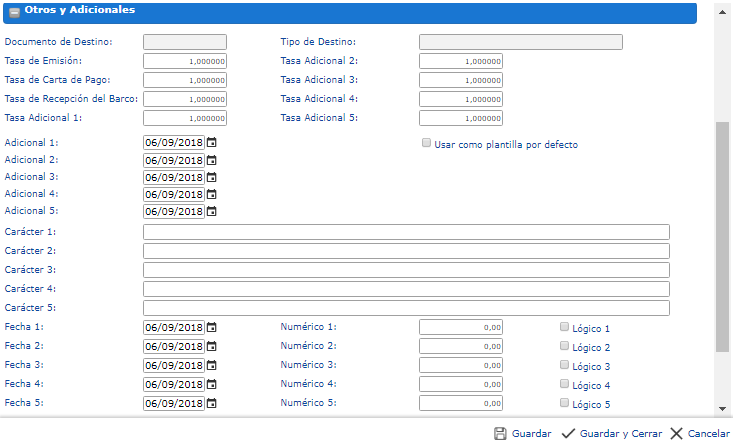Focus the Tipo de Destino field
733x446 pixels.
(521, 42)
